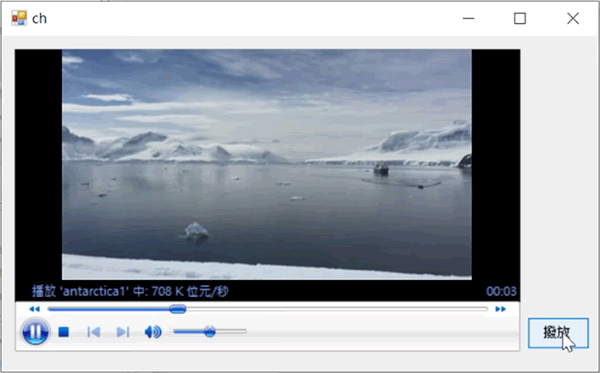Click the volume slider handle

pos(209,331)
